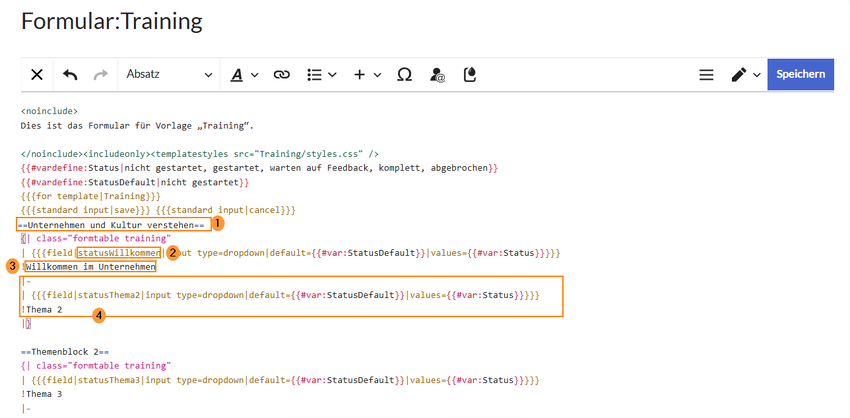Click the Themenblock 2 heading line
The width and height of the screenshot is (850, 418).
point(64,352)
